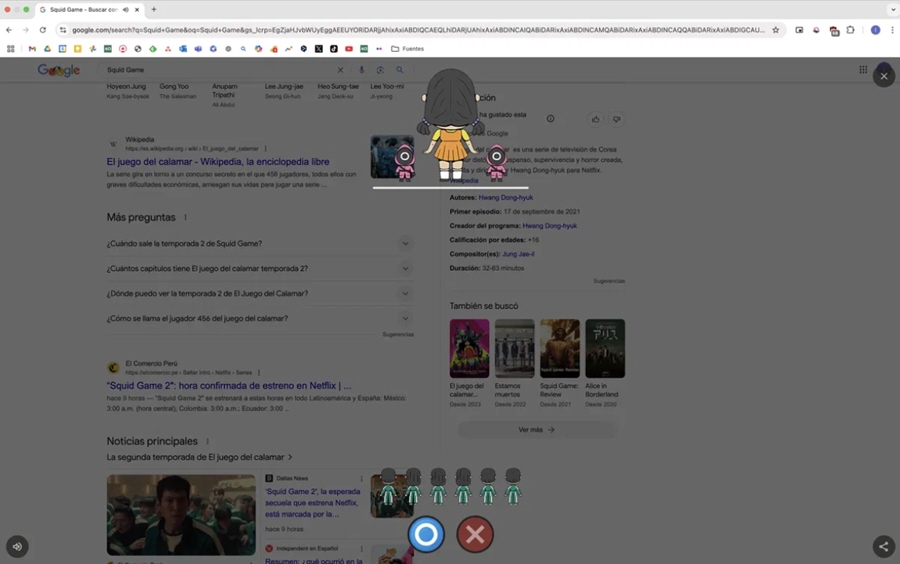
Task: Open the TikTok bookmark
Action: [333, 49]
